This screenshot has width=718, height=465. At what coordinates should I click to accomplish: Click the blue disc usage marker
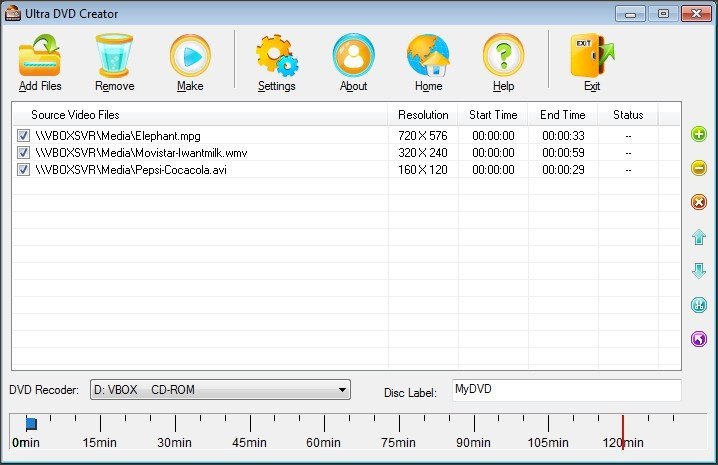[31, 424]
